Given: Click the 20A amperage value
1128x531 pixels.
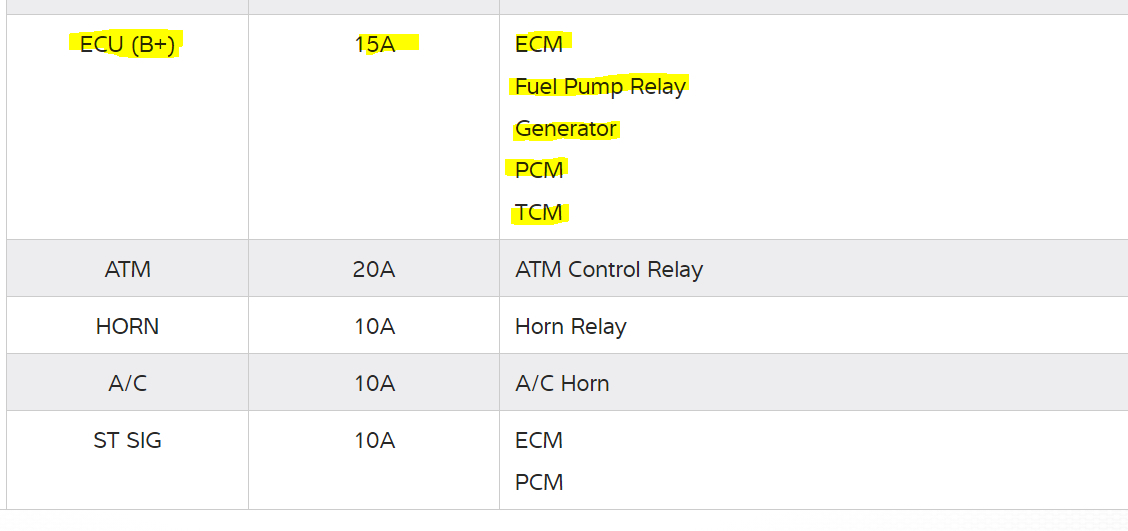Looking at the screenshot, I should (374, 269).
